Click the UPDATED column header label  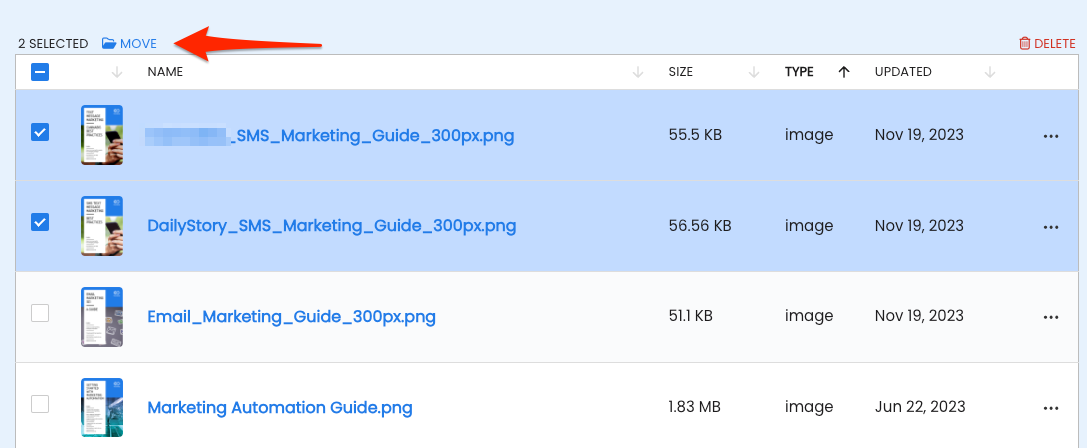coord(903,72)
